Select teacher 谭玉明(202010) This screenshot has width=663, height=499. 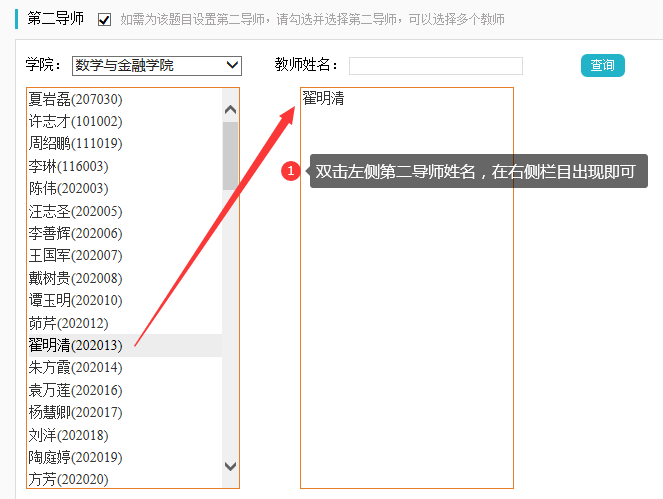coord(76,300)
